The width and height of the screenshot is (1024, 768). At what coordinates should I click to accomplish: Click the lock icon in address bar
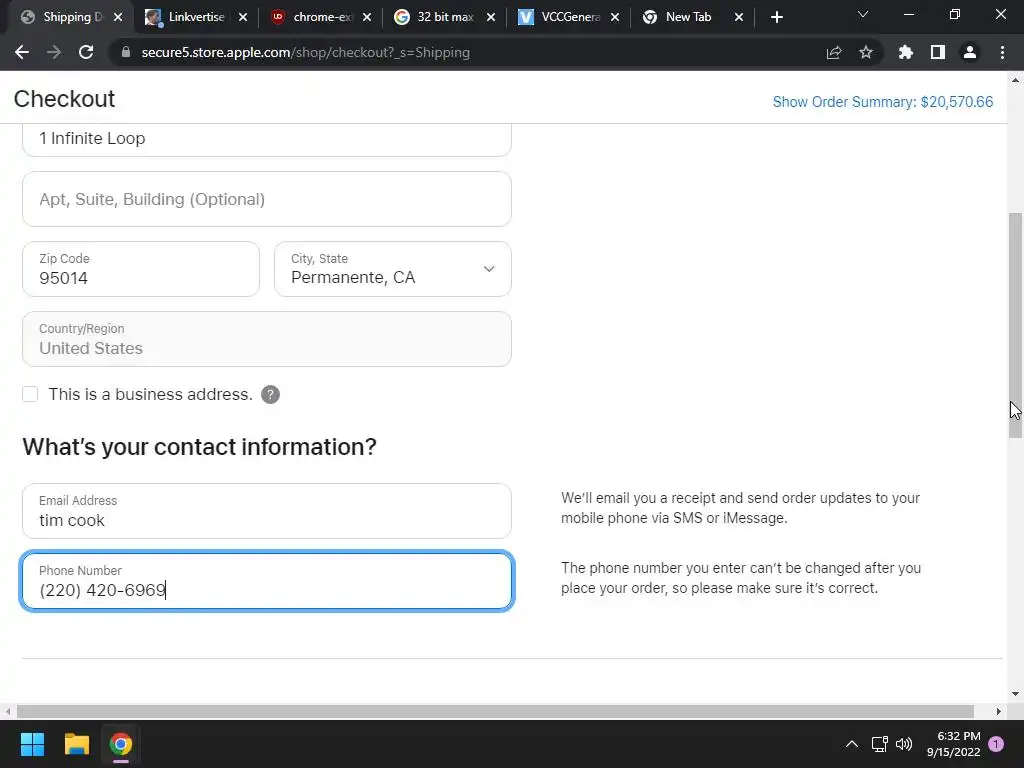click(126, 52)
